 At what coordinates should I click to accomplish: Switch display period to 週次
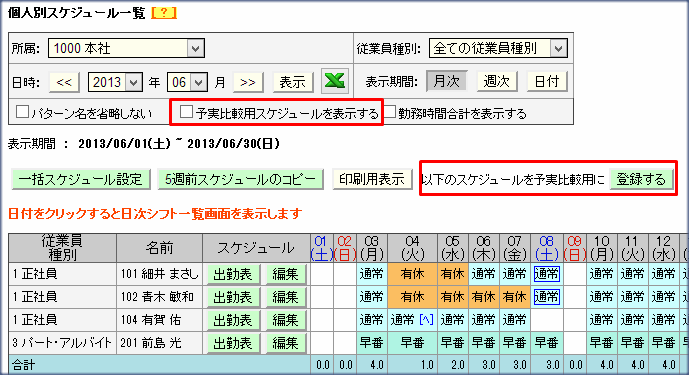point(497,81)
